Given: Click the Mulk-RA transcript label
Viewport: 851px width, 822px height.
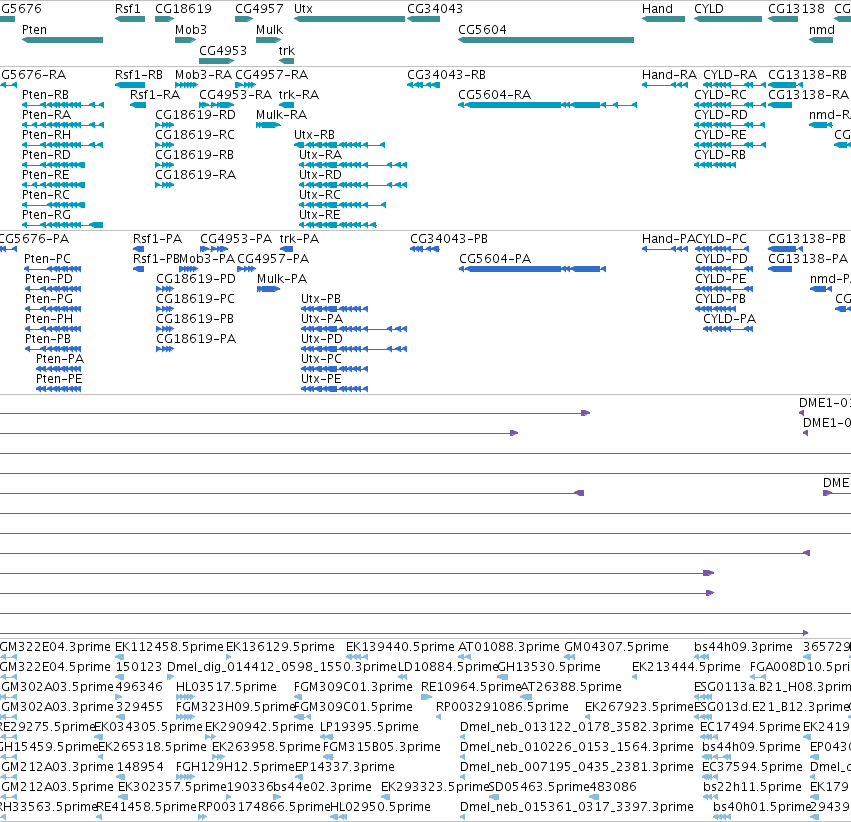Looking at the screenshot, I should point(281,115).
